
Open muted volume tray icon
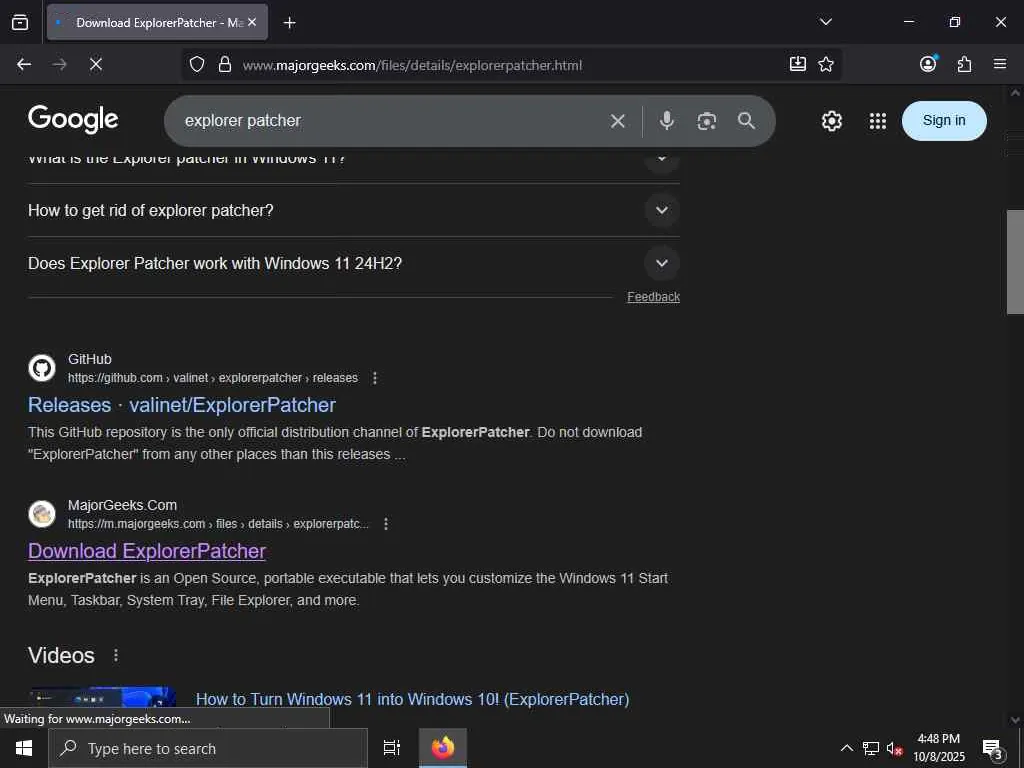click(894, 748)
